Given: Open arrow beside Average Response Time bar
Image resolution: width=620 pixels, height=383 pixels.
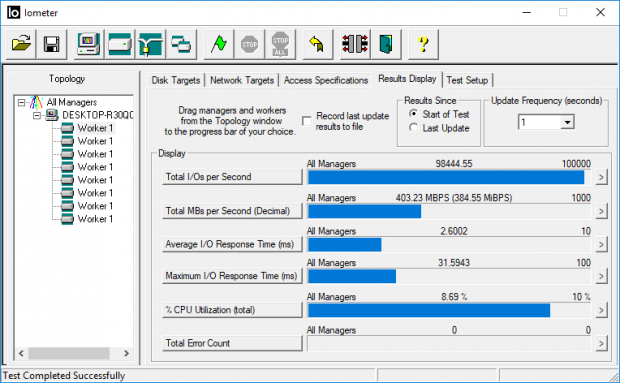Looking at the screenshot, I should pyautogui.click(x=601, y=245).
